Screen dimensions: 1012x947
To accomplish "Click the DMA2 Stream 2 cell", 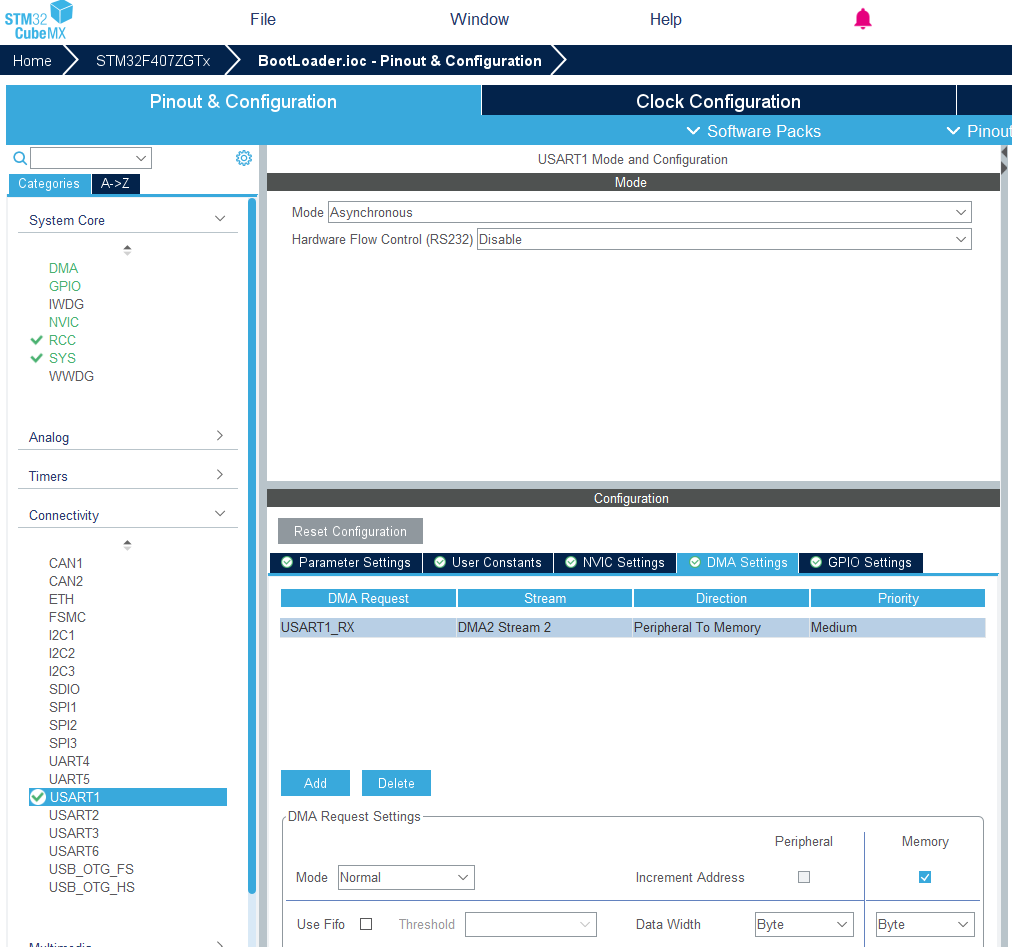I will 544,627.
